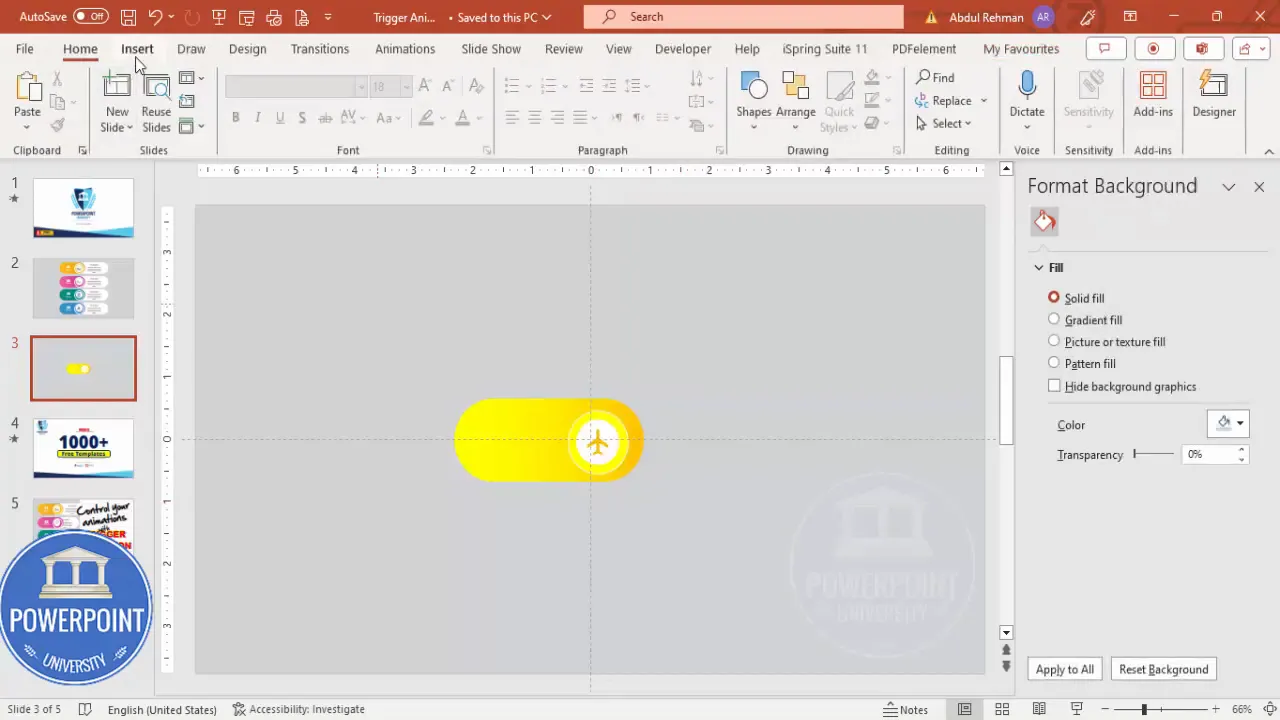Open the File menu
Viewport: 1280px width, 720px height.
pyautogui.click(x=24, y=49)
